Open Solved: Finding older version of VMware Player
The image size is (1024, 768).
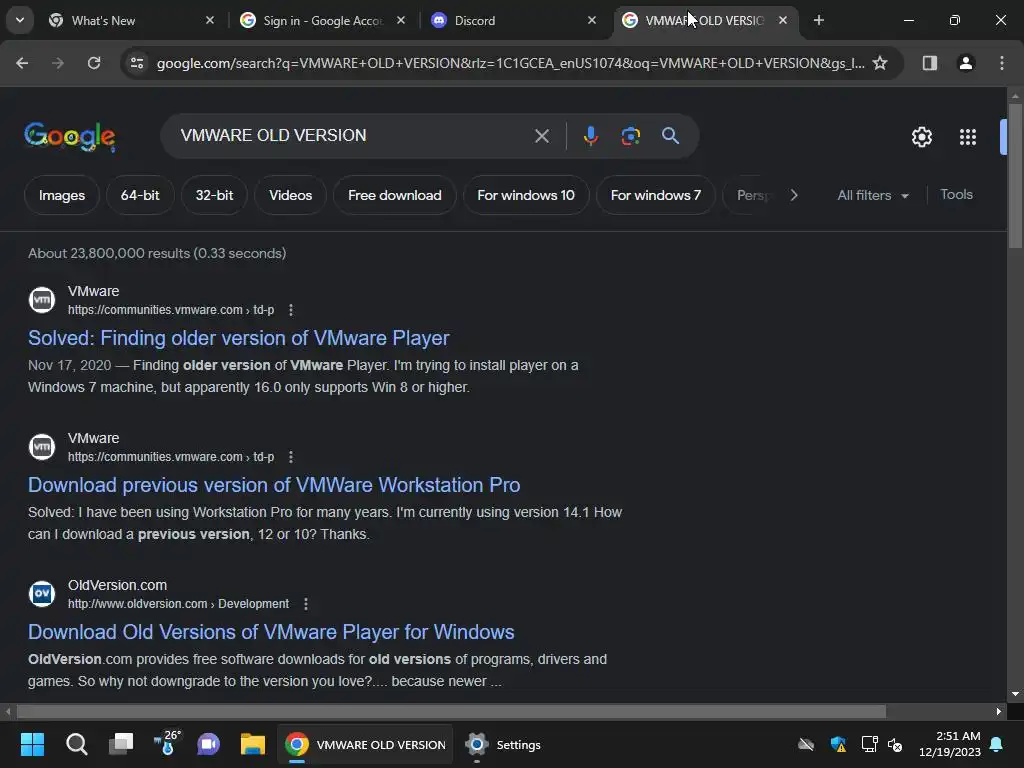pos(238,338)
